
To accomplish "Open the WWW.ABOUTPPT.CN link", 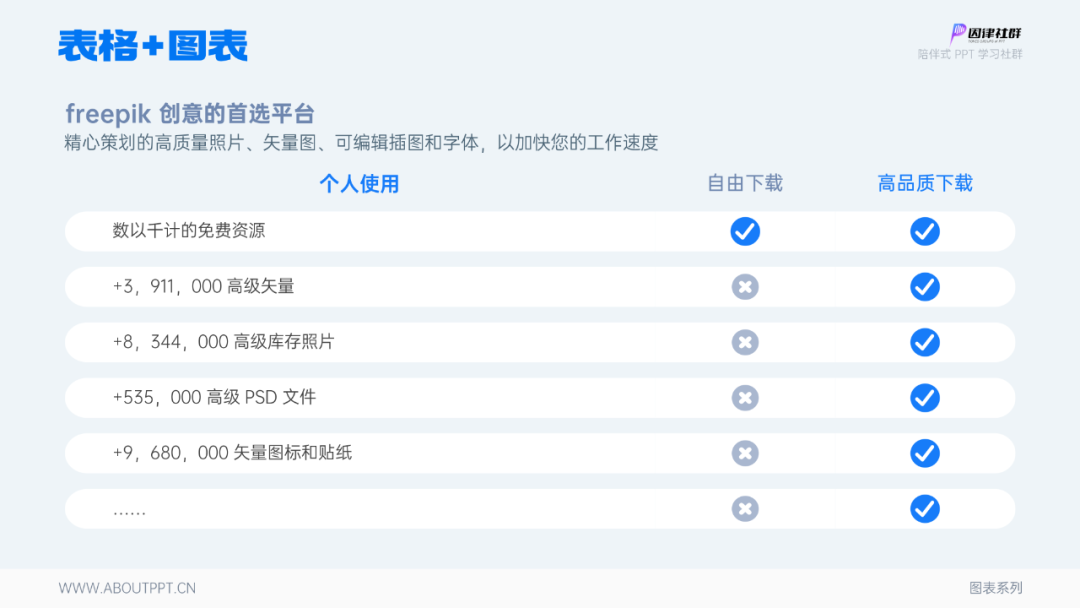I will coord(127,588).
